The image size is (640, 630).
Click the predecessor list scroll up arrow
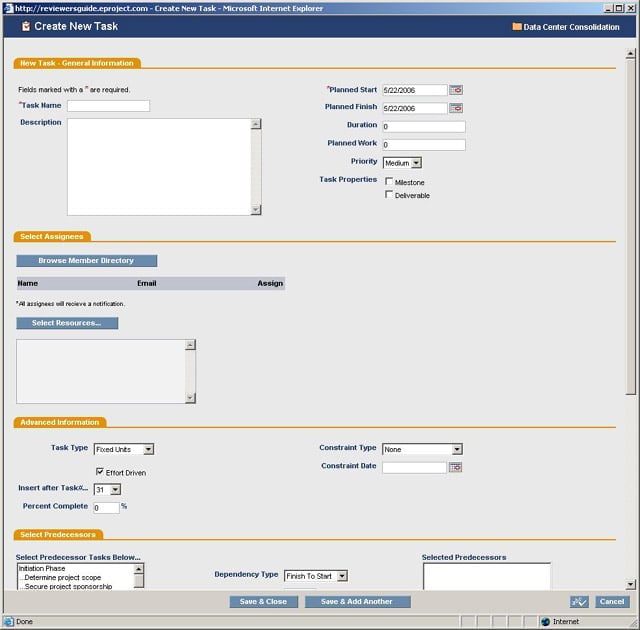[x=139, y=568]
